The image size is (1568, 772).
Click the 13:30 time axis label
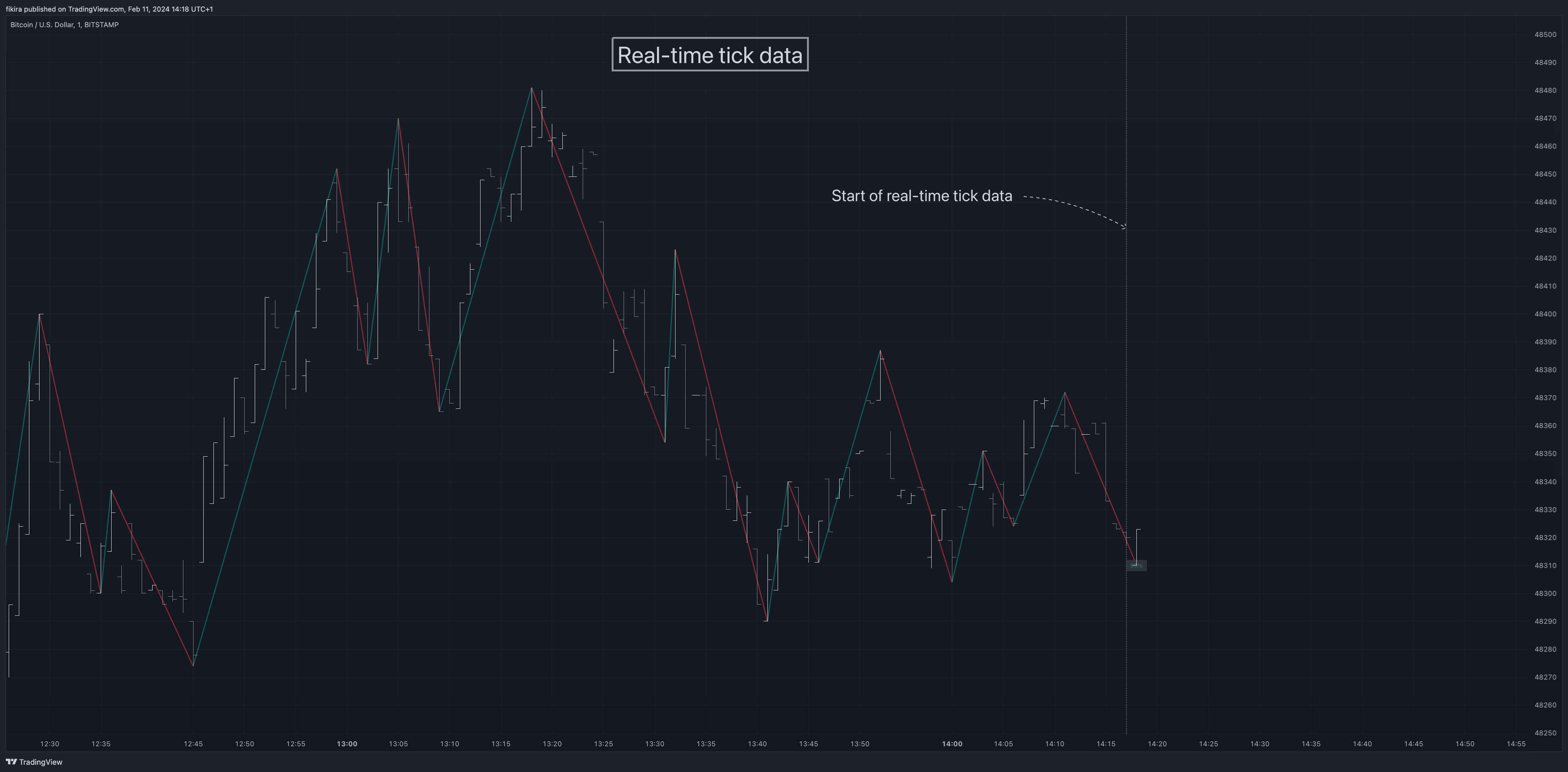point(655,744)
